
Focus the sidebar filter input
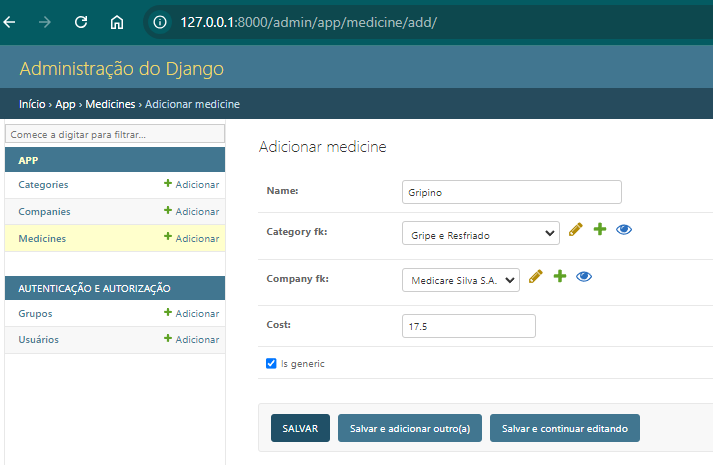click(115, 134)
